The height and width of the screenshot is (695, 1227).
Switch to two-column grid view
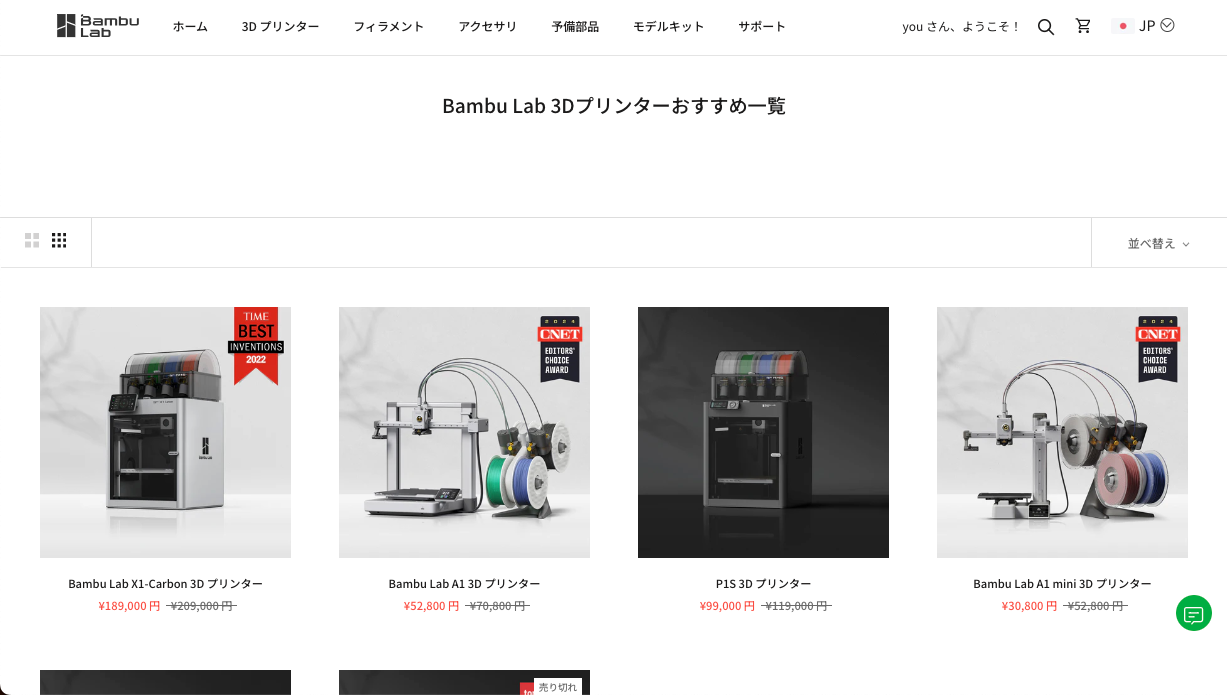32,240
